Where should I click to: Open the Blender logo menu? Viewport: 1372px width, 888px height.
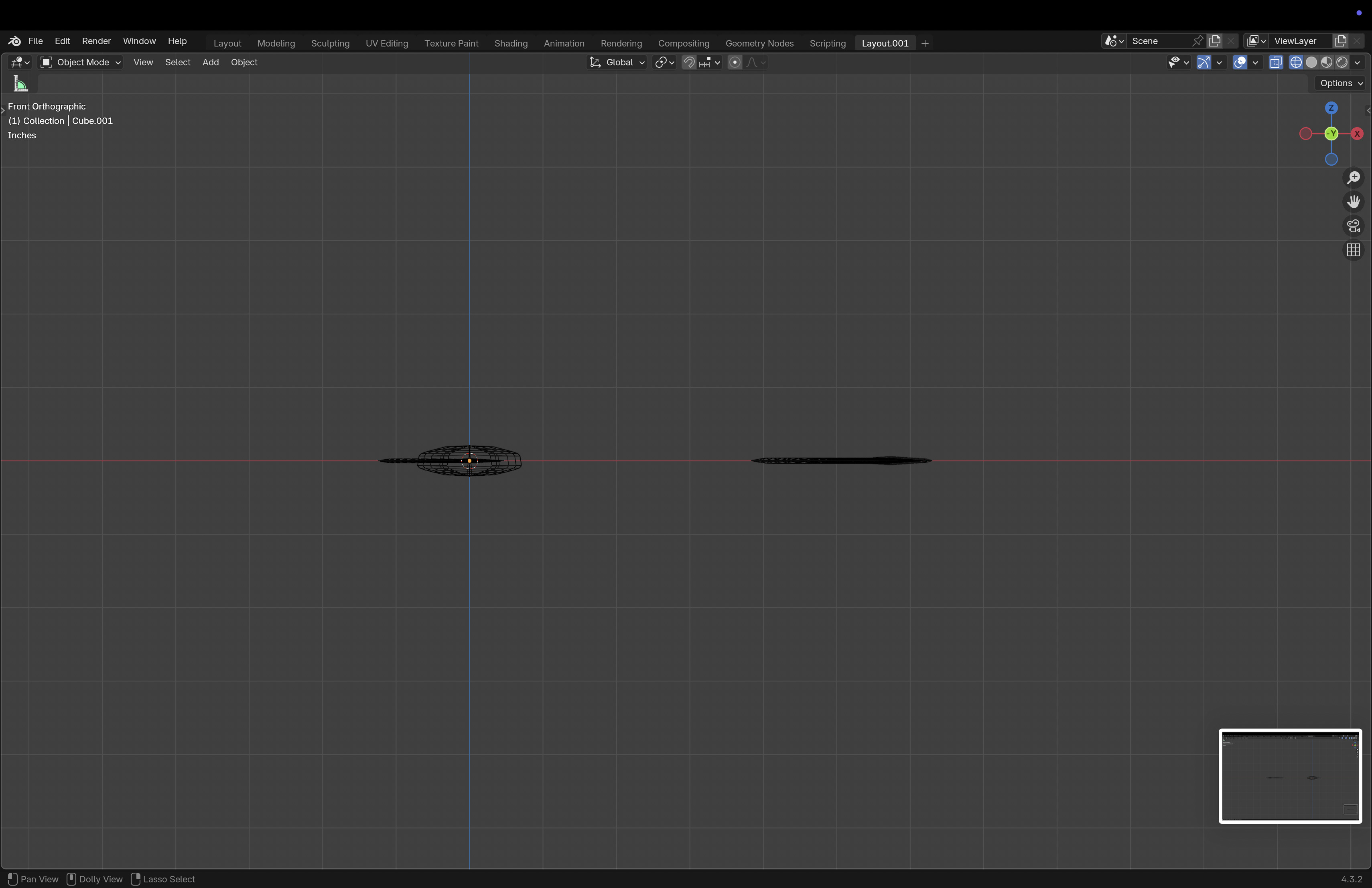tap(14, 41)
